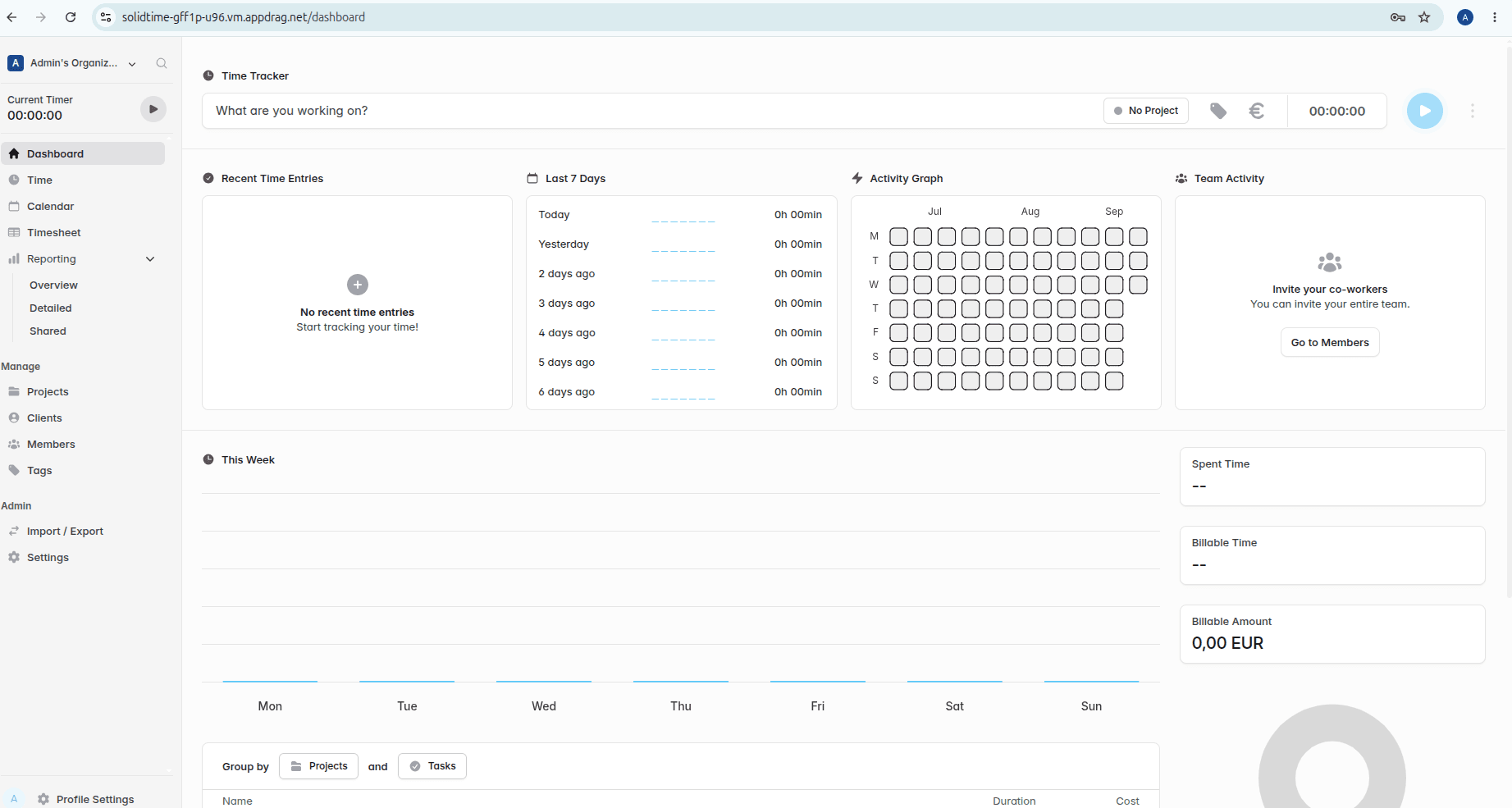Select the No Project dropdown

[1145, 111]
